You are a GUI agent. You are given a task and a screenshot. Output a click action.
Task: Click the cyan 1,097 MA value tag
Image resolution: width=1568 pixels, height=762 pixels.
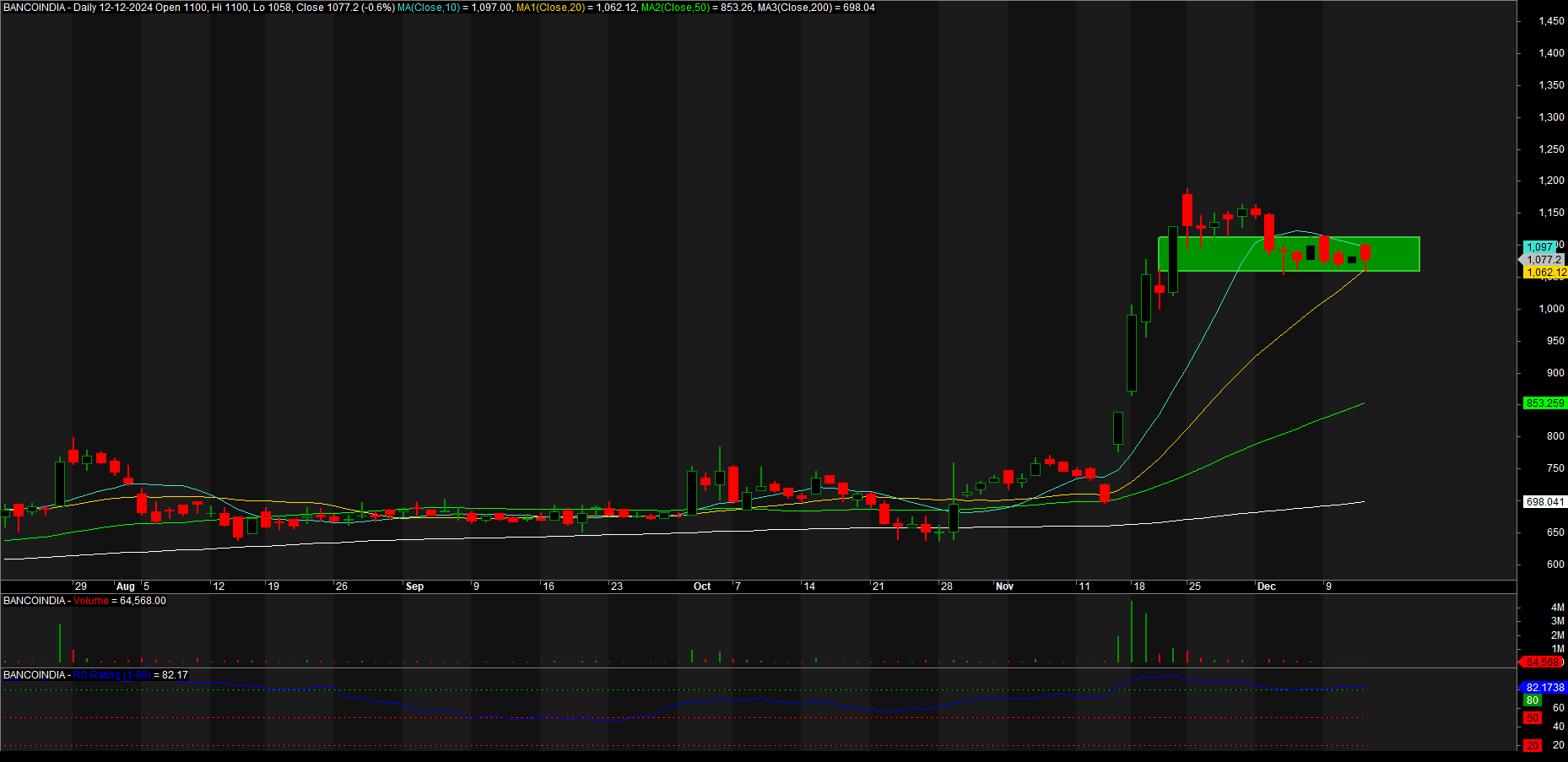(1540, 247)
